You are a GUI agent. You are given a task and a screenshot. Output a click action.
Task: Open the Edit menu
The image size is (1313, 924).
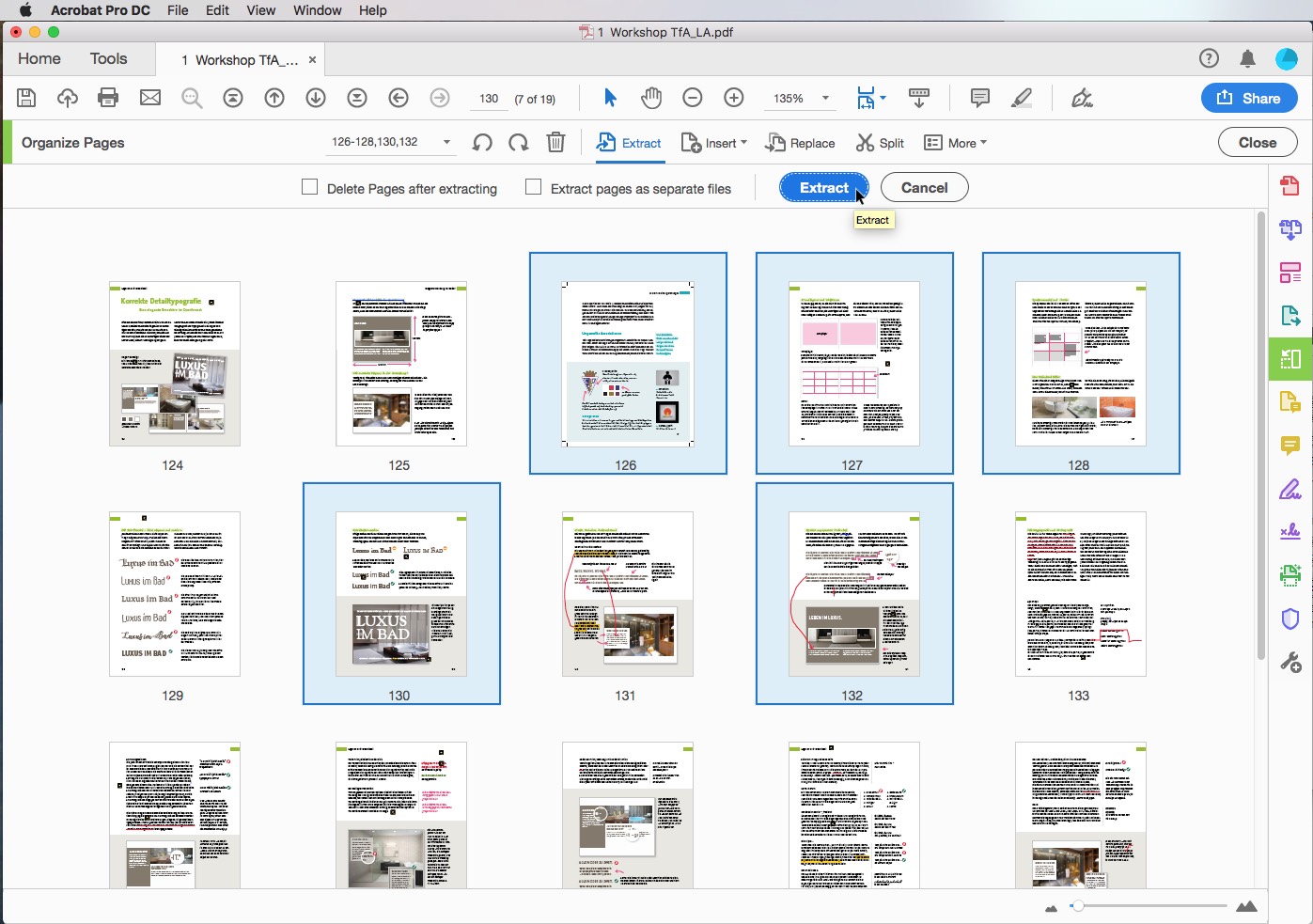click(217, 10)
